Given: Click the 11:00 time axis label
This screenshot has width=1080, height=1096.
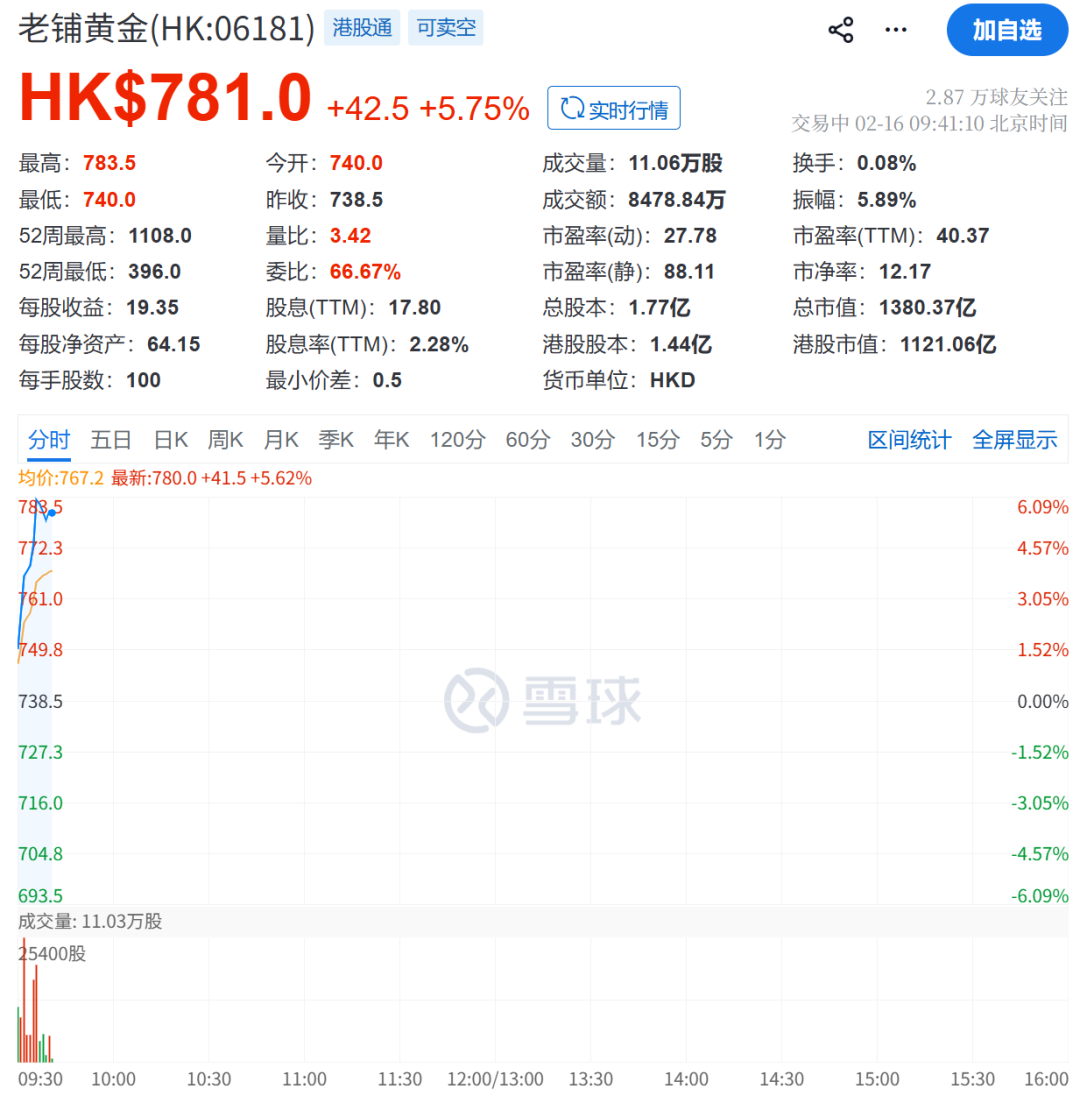Looking at the screenshot, I should (304, 1079).
